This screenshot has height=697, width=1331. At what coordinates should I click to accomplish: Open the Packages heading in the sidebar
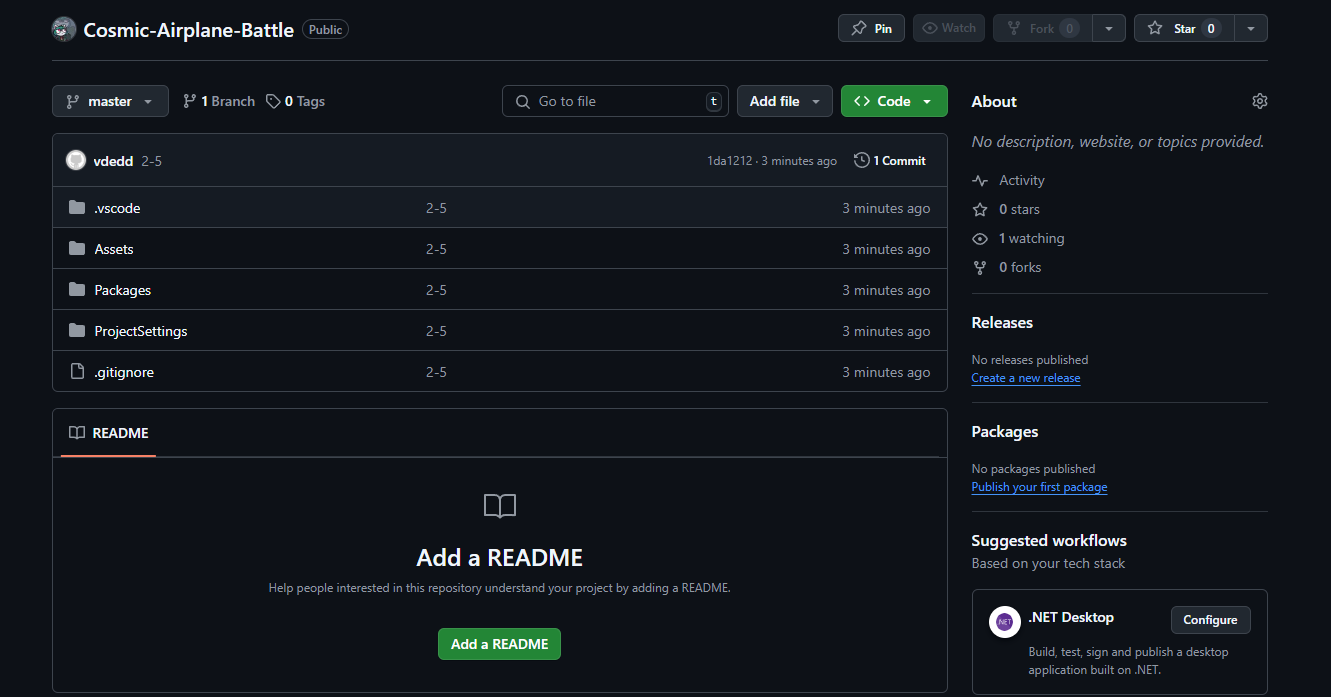click(x=1005, y=432)
